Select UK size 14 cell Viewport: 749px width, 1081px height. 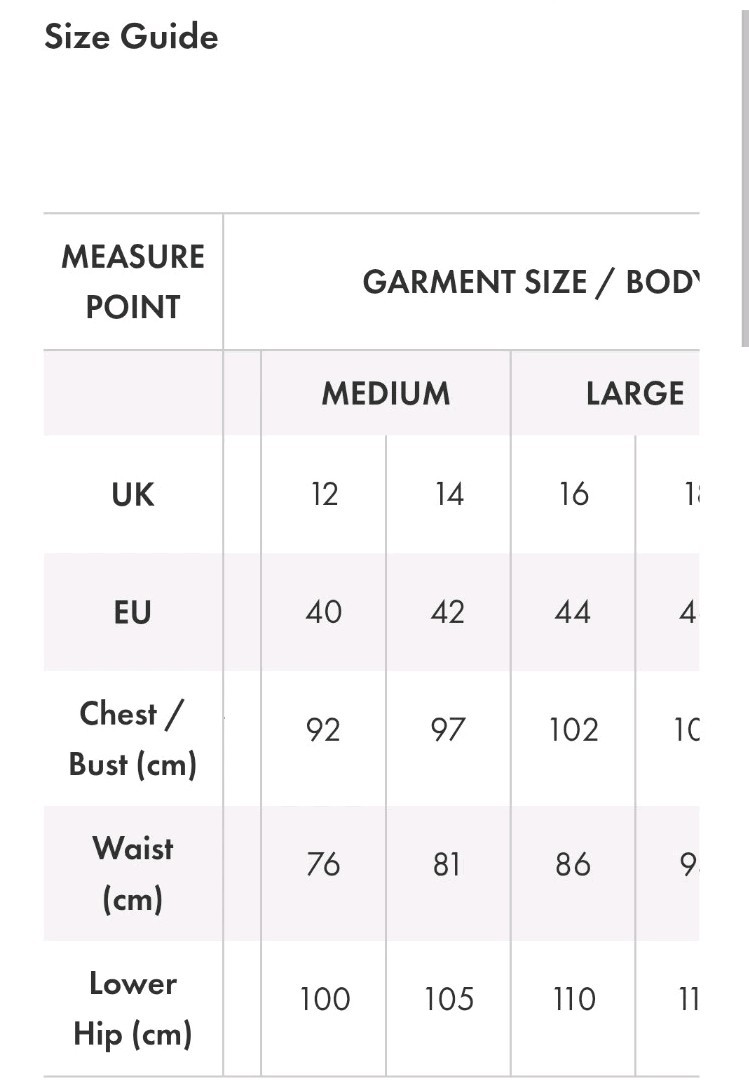click(449, 494)
